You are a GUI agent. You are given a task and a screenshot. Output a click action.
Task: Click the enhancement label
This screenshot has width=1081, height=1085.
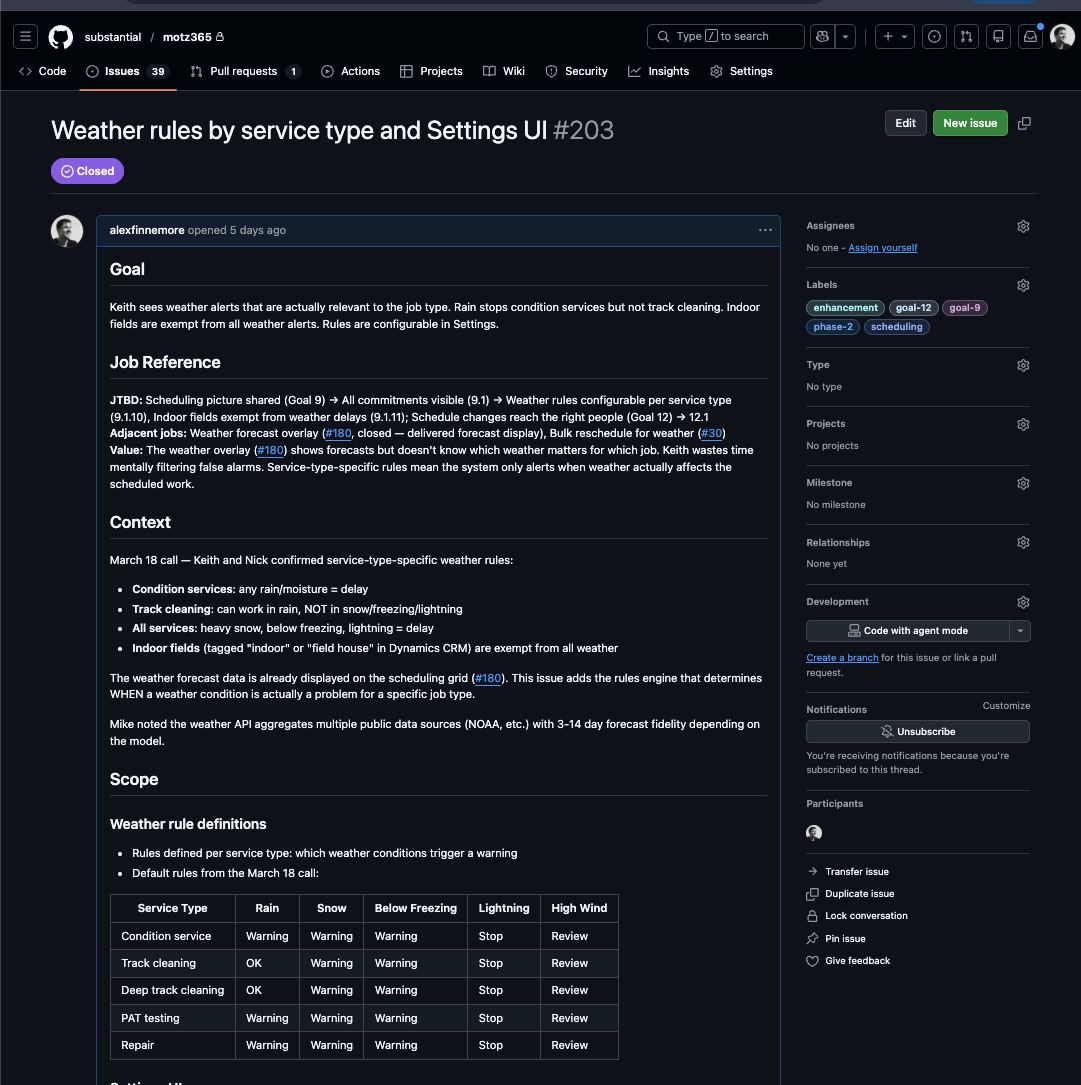coord(845,308)
